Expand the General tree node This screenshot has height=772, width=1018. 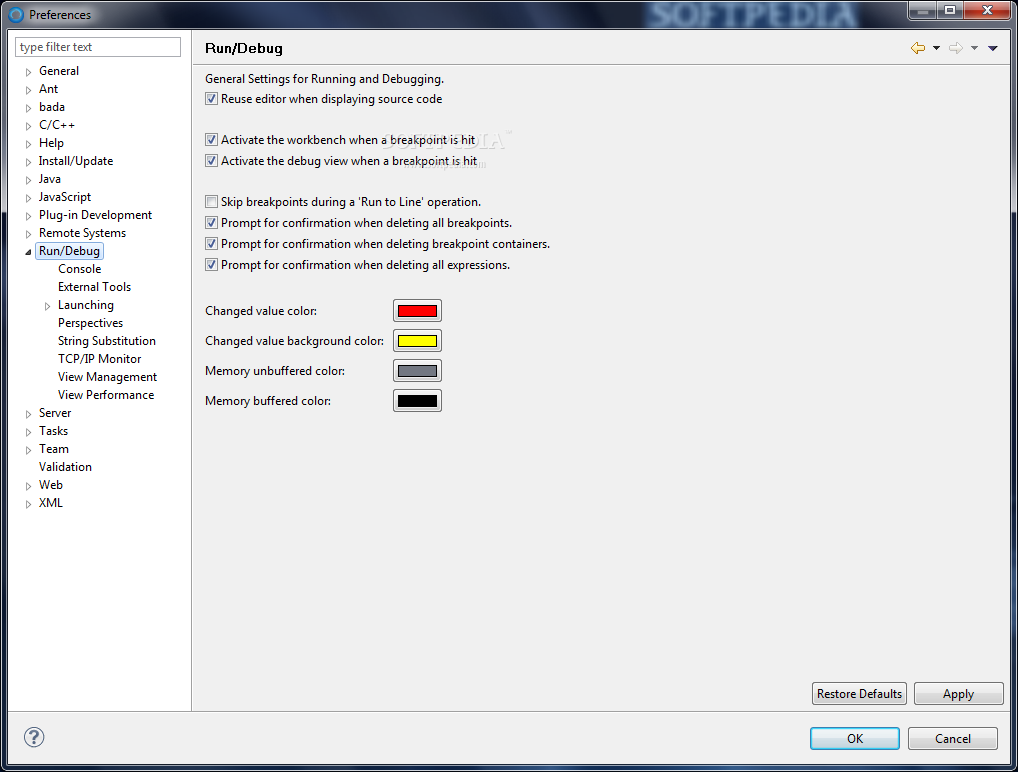(28, 71)
